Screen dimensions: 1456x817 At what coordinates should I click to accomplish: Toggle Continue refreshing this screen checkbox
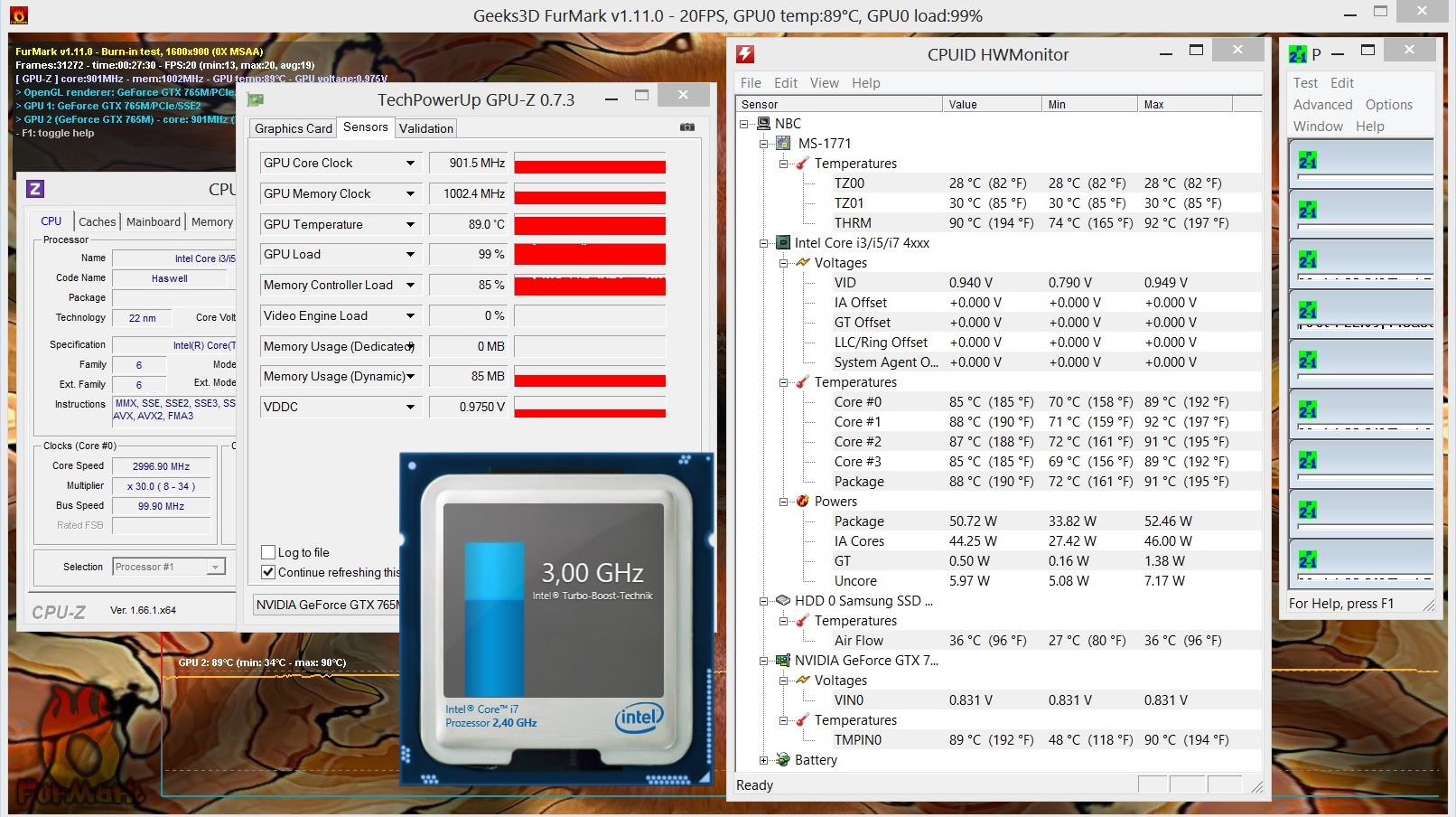click(x=268, y=572)
